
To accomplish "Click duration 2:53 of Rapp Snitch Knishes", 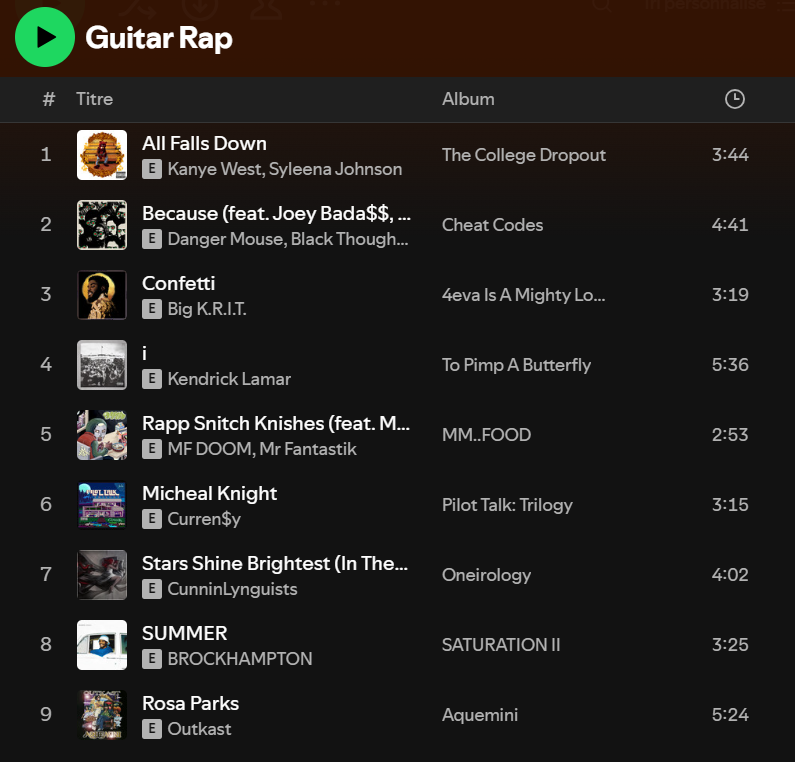I will click(x=730, y=434).
